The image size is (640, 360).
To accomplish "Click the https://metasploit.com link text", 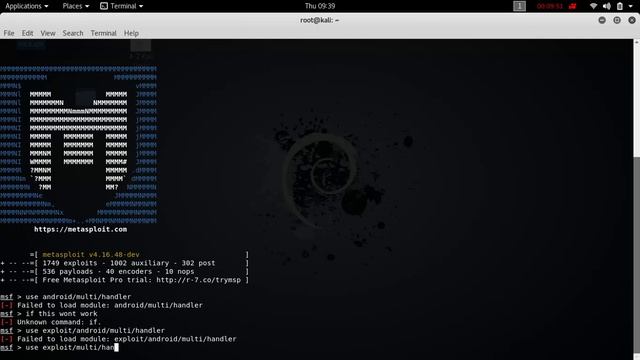I will [x=80, y=229].
